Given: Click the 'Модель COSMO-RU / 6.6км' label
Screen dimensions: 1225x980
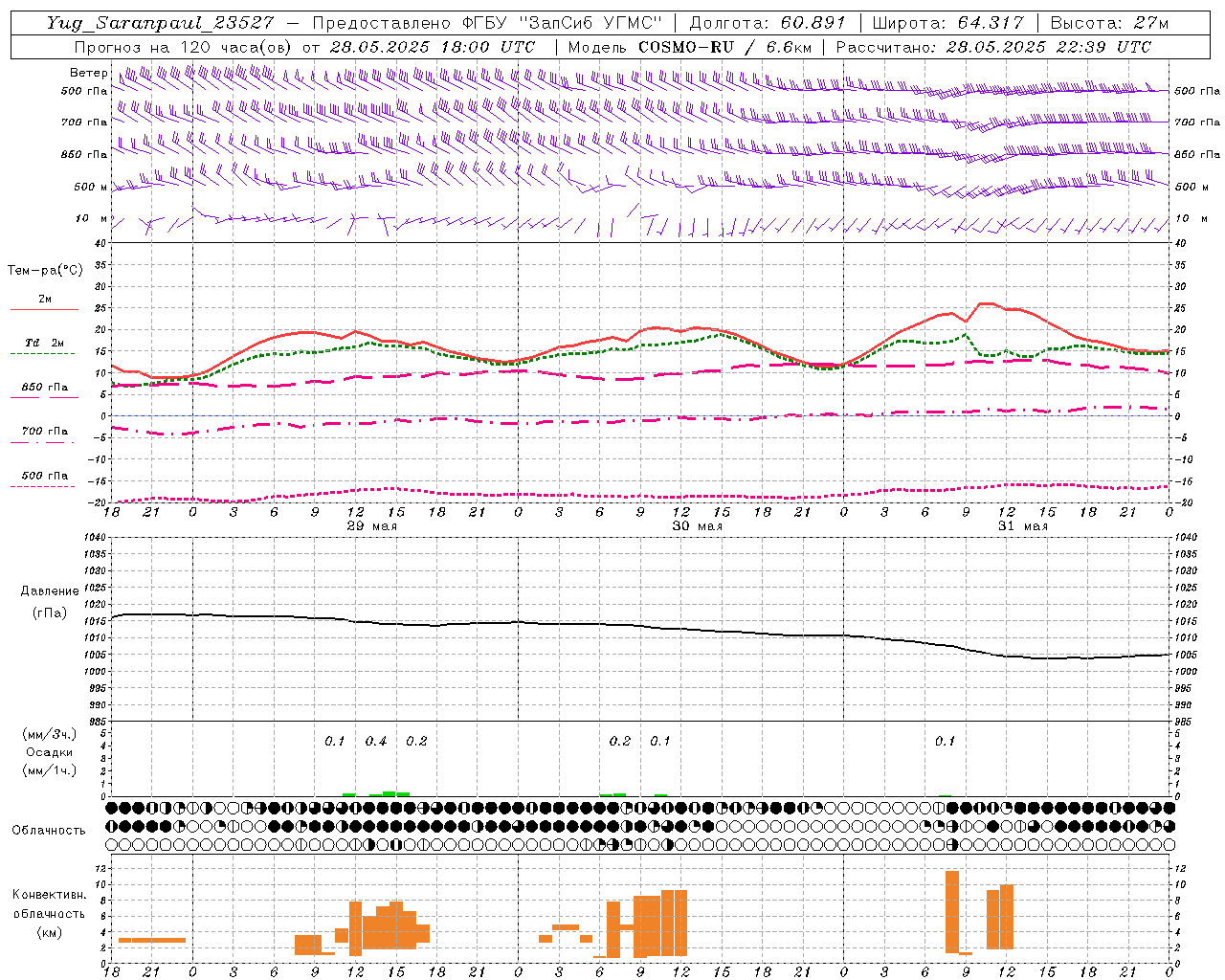Looking at the screenshot, I should coord(689,47).
